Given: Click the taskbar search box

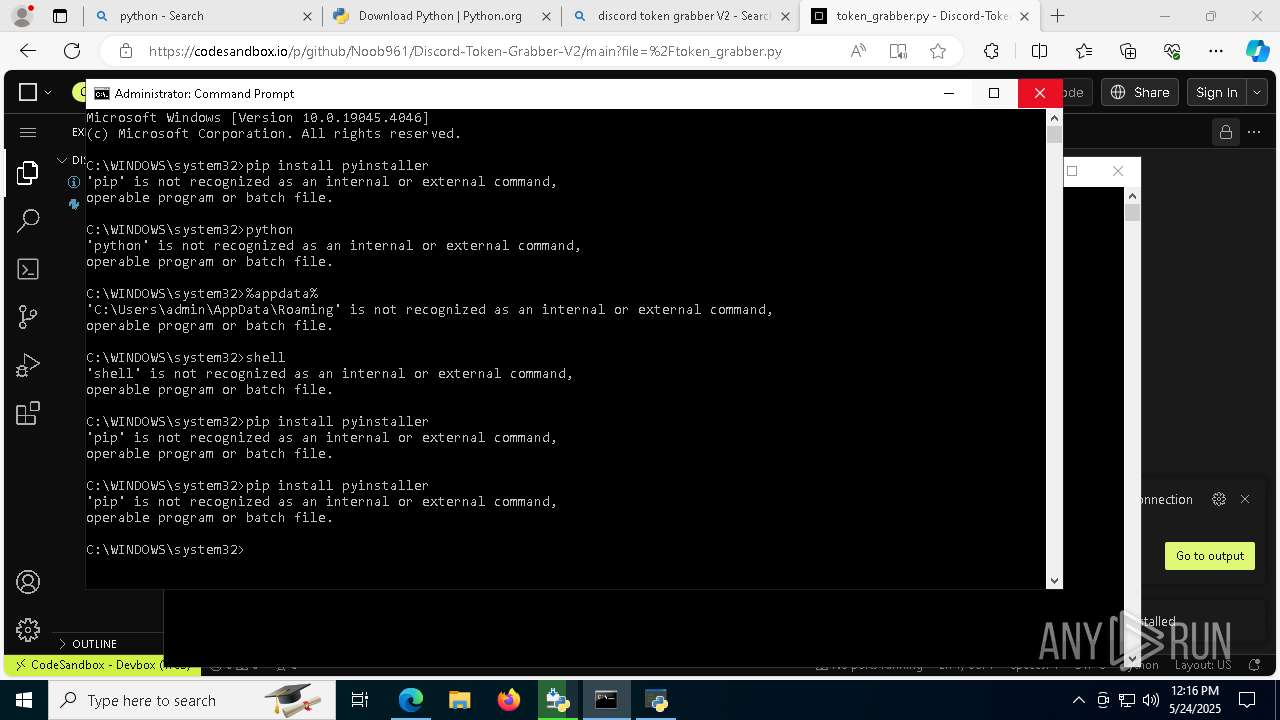Looking at the screenshot, I should 191,700.
